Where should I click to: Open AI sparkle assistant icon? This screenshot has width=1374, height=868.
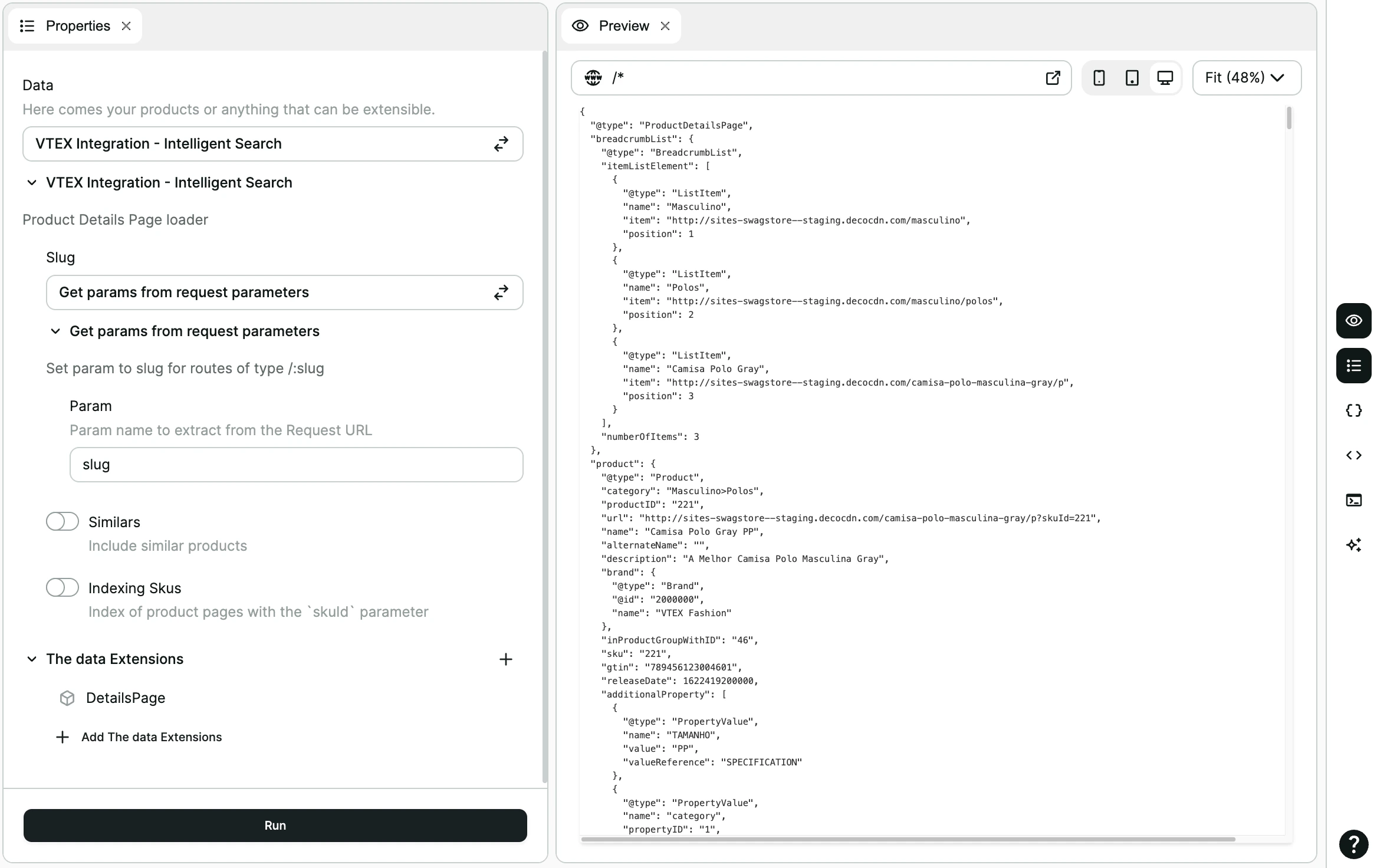tap(1353, 545)
